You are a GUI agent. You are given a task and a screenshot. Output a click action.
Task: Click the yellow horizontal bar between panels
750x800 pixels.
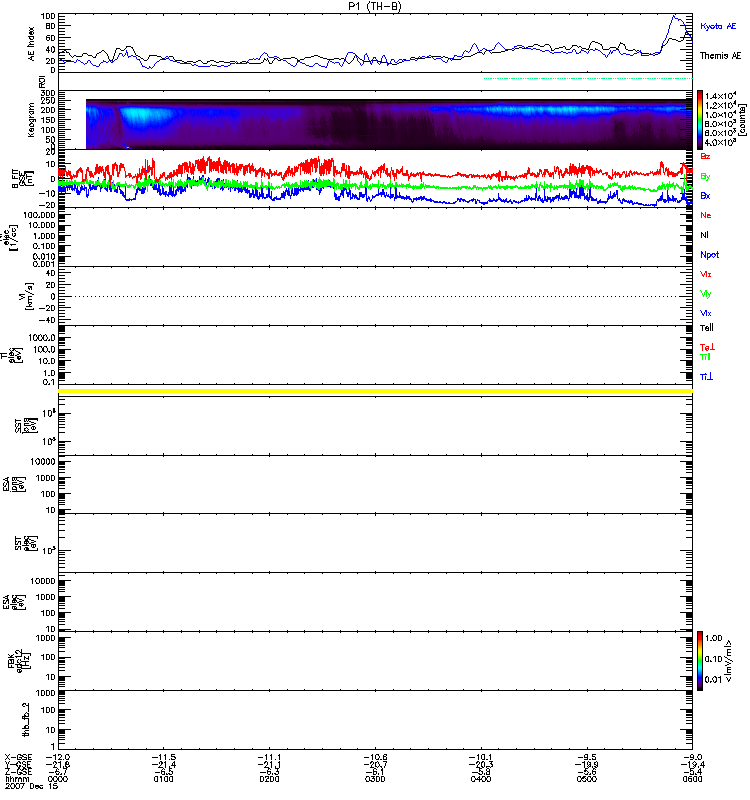pyautogui.click(x=376, y=391)
